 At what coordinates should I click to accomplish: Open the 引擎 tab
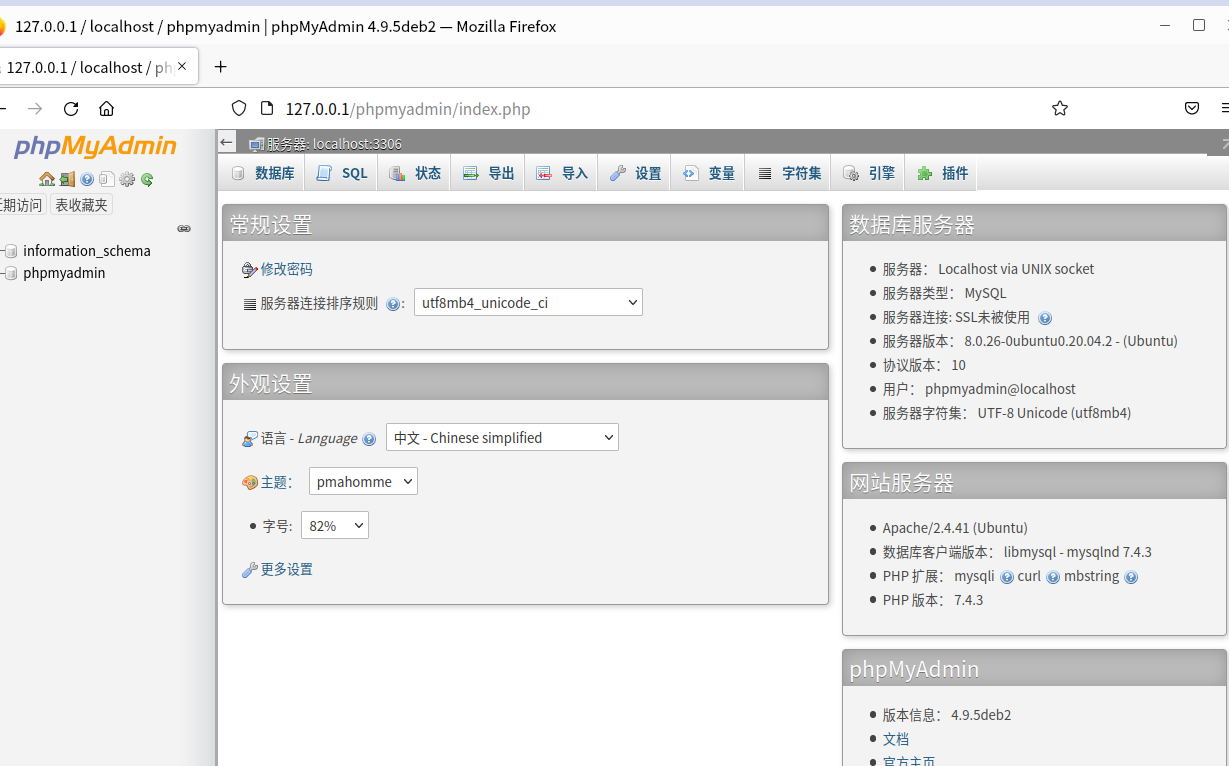pyautogui.click(x=868, y=173)
